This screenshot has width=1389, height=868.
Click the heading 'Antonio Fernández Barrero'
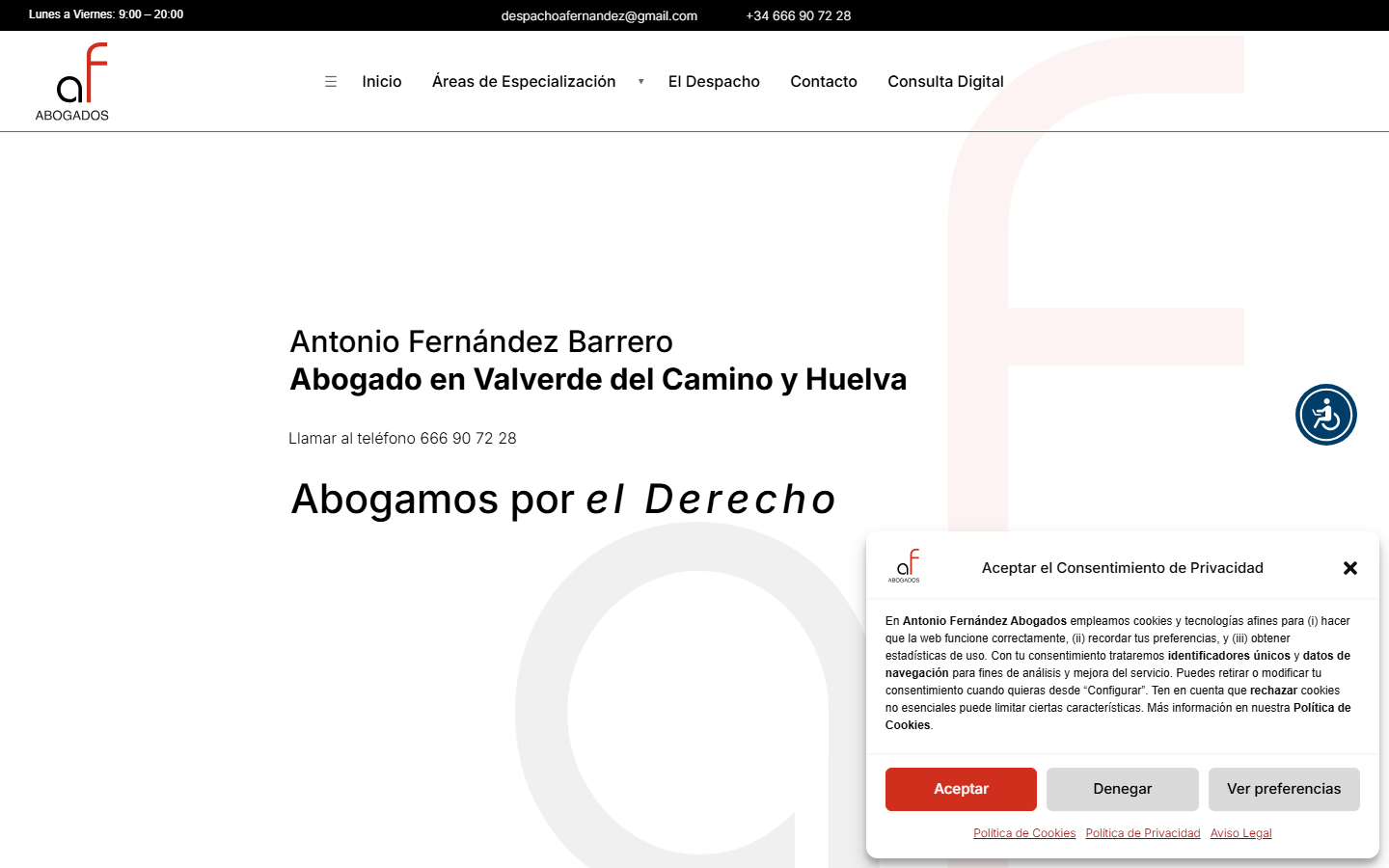481,341
